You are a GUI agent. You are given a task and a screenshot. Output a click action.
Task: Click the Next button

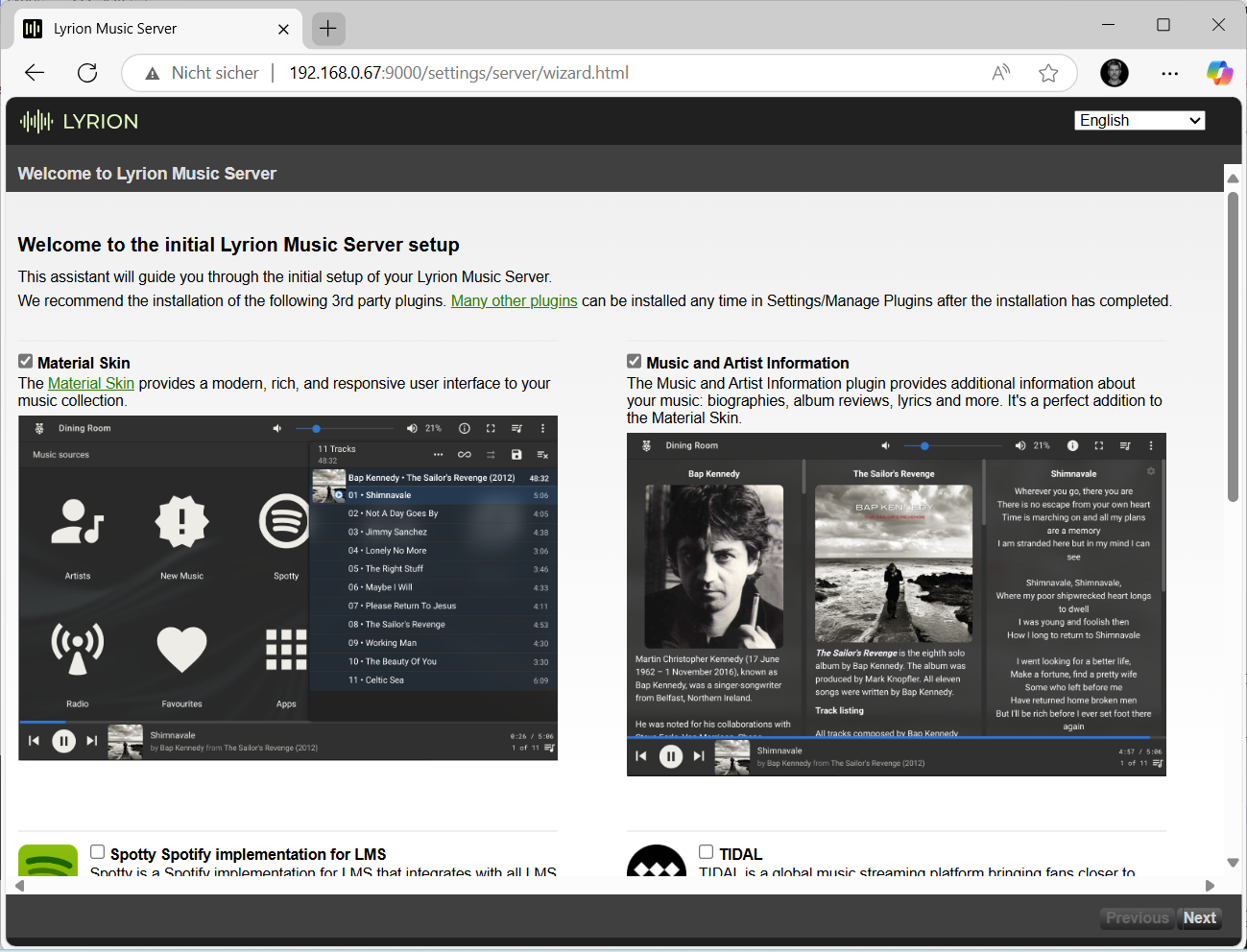[x=1199, y=917]
